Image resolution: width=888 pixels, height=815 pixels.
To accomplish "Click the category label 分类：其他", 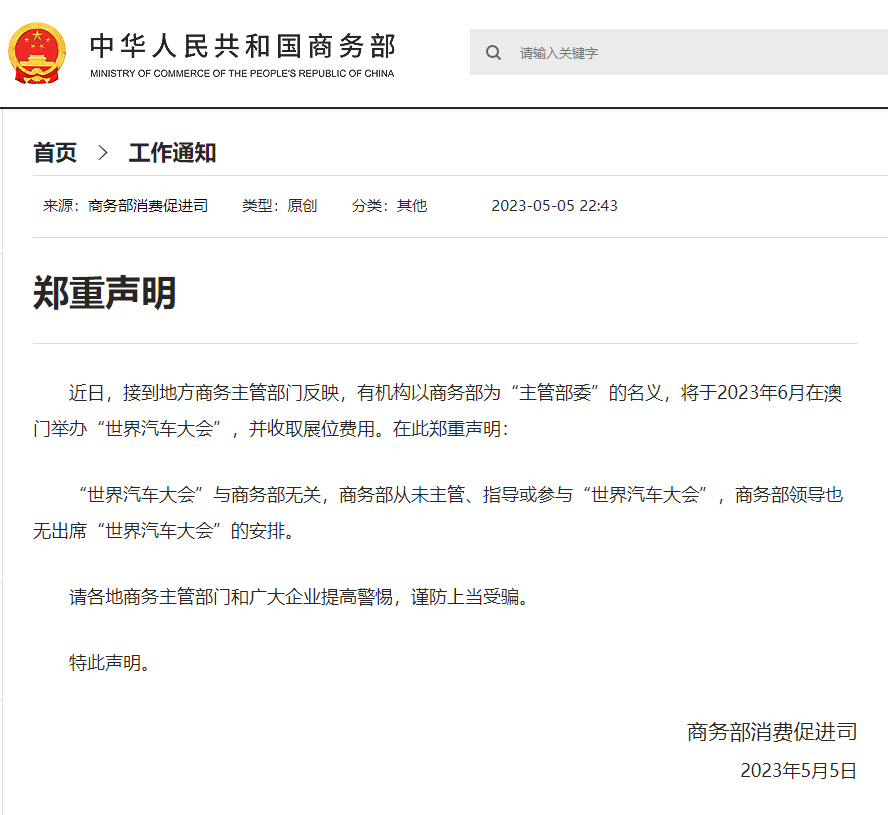I will click(x=390, y=206).
